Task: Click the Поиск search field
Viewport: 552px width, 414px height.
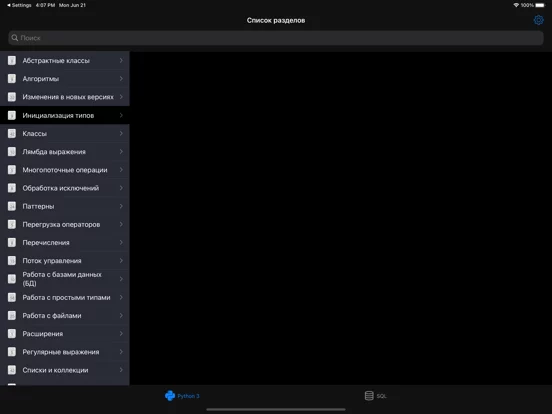Action: [x=276, y=38]
